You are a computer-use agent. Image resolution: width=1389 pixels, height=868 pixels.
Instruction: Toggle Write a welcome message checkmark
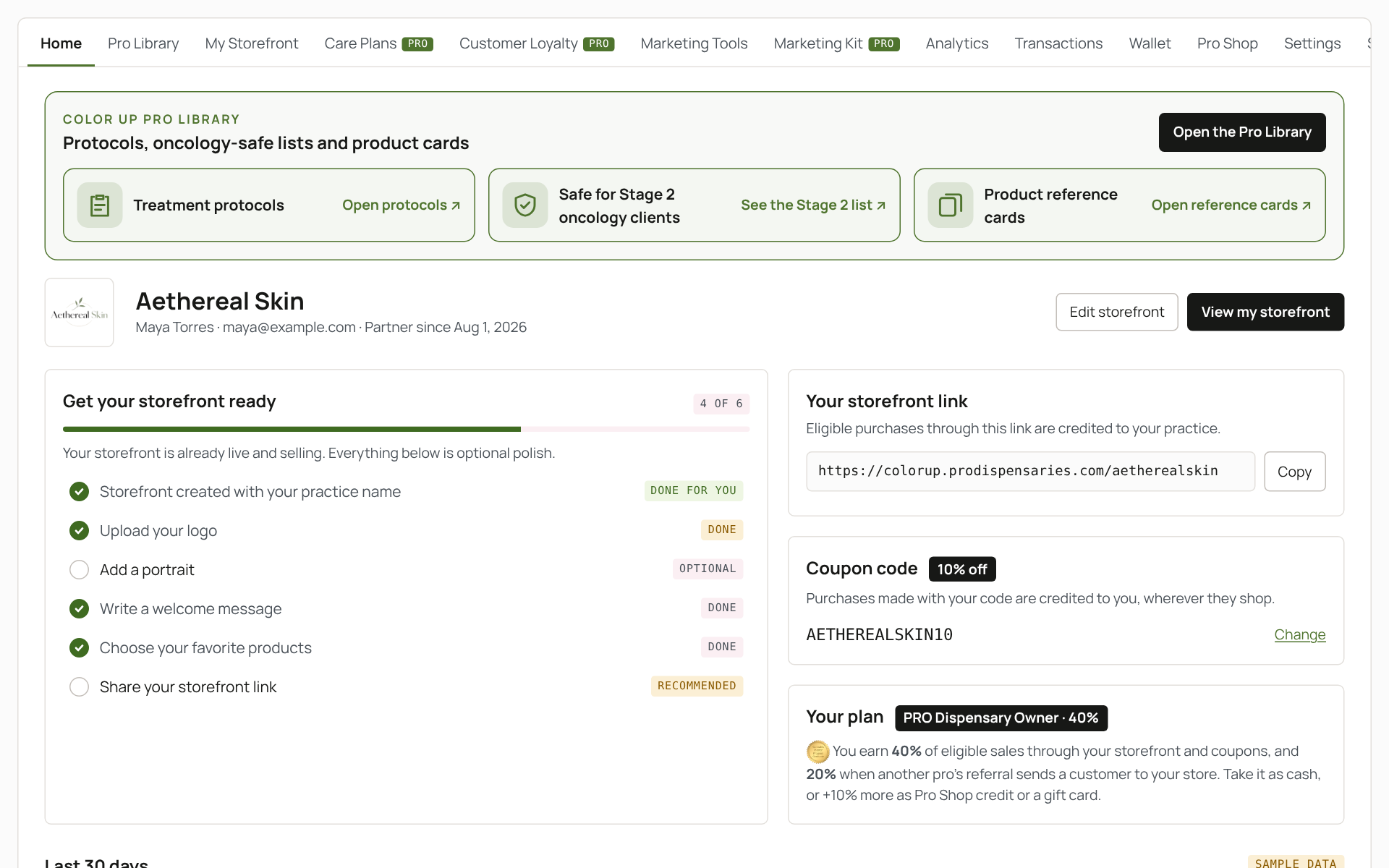[79, 609]
